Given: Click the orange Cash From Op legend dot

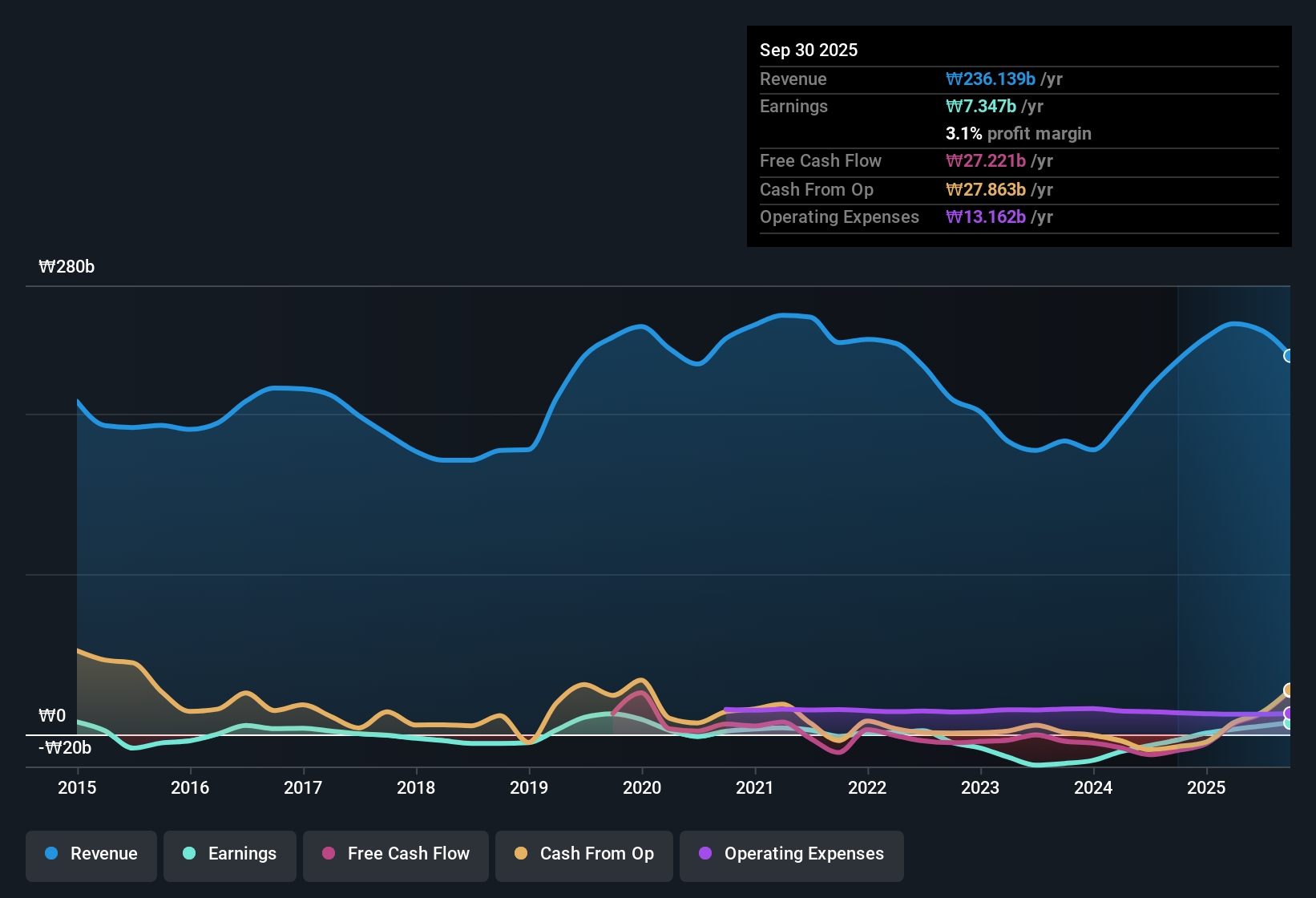Looking at the screenshot, I should pyautogui.click(x=521, y=854).
